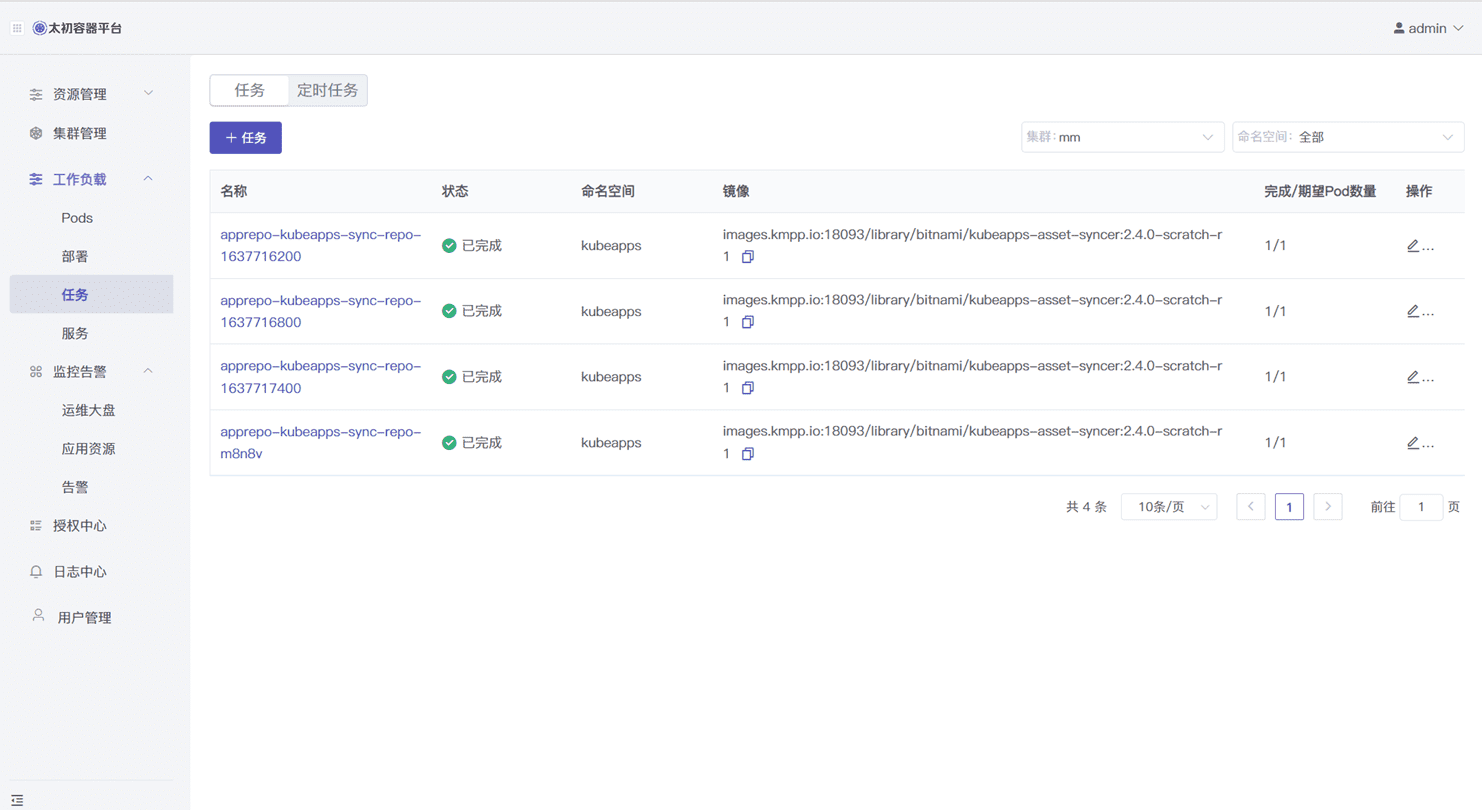Image resolution: width=1482 pixels, height=810 pixels.
Task: Click the + 任务 create button
Action: pyautogui.click(x=245, y=138)
